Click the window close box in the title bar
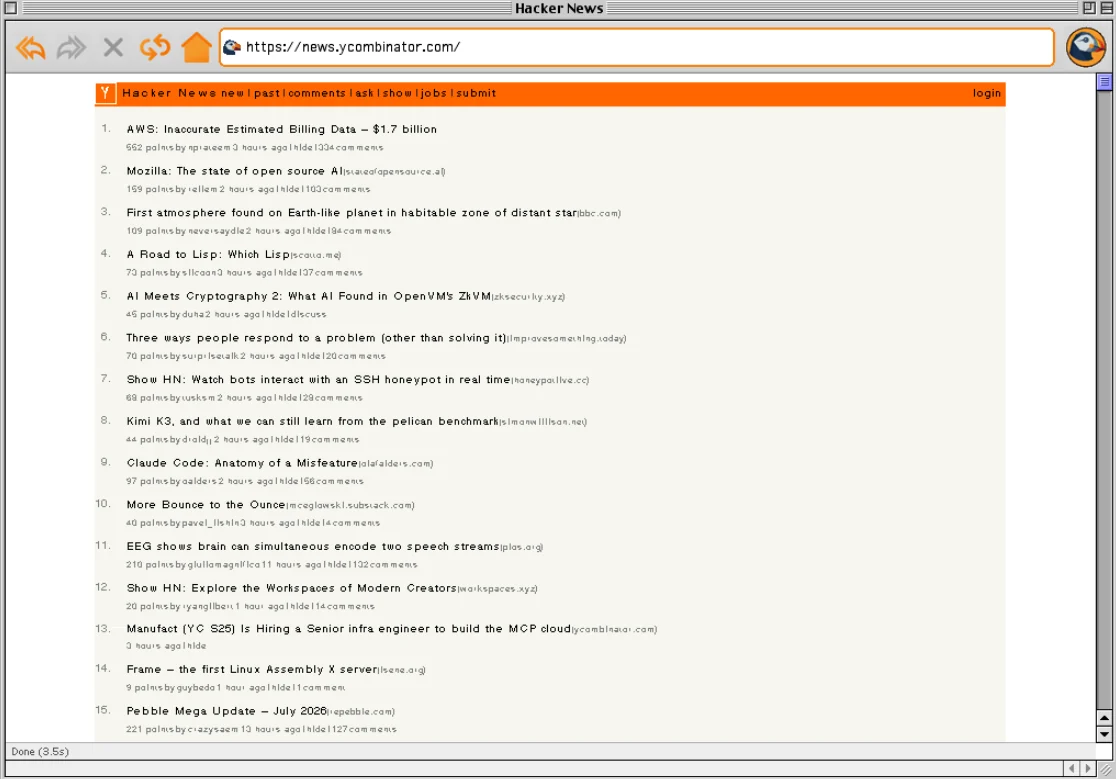1116x779 pixels. 11,8
